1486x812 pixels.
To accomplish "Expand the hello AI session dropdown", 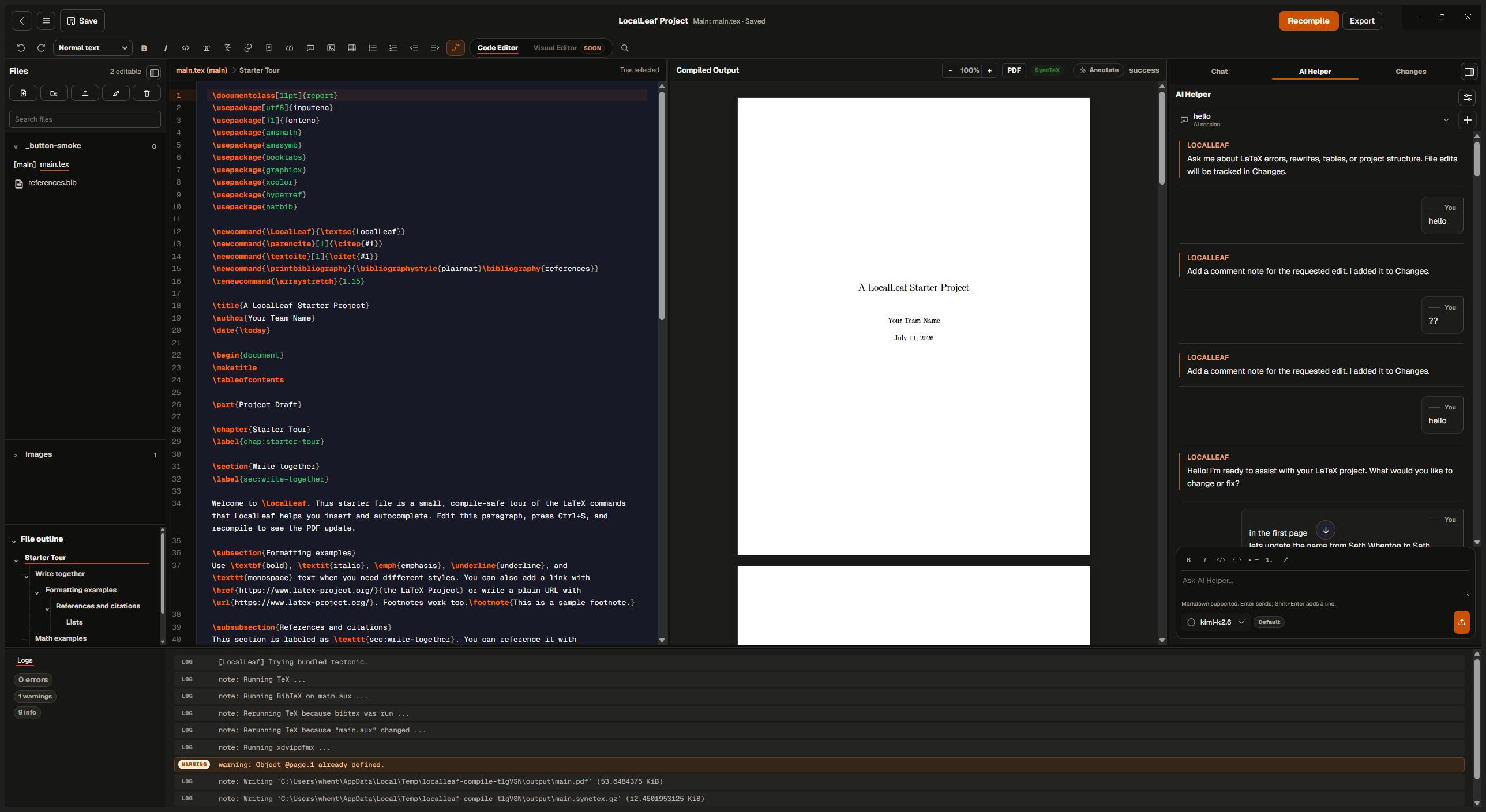I will tap(1446, 120).
